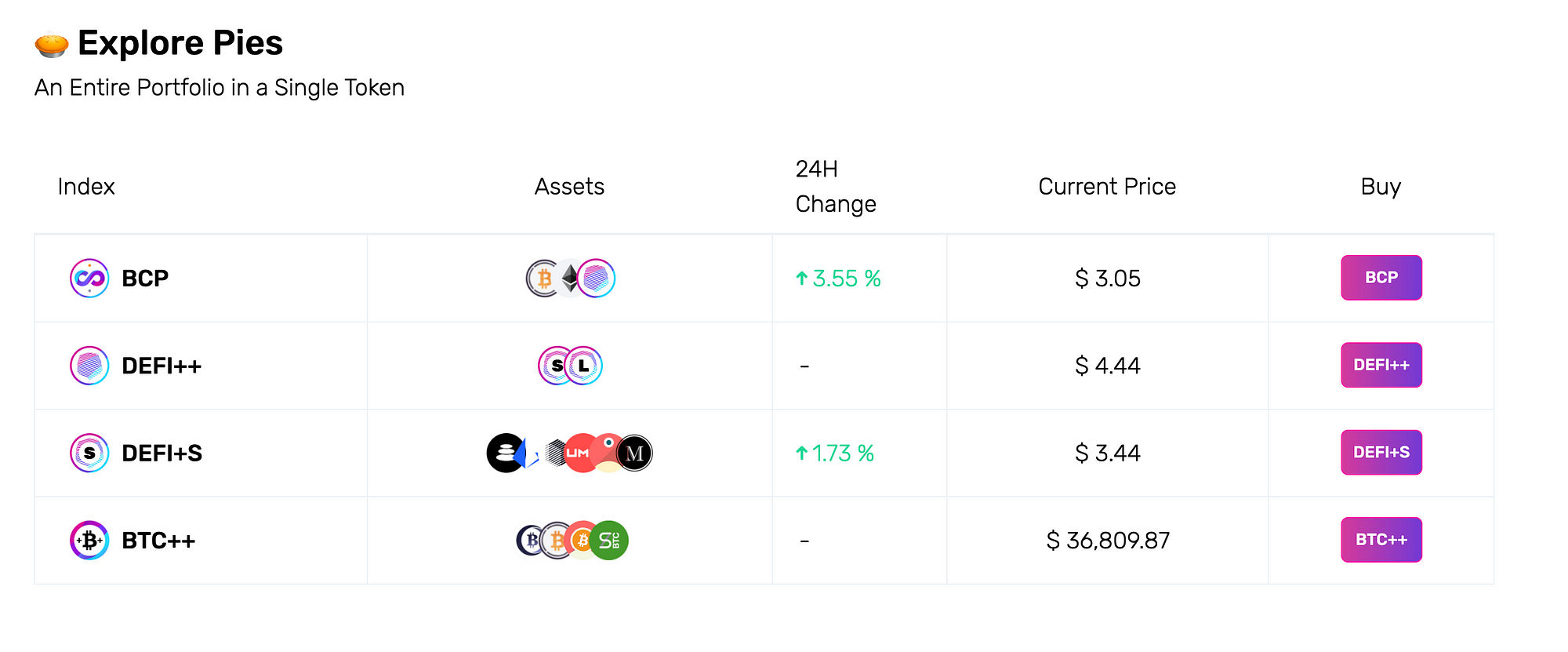Click the BTC++ index logo icon

point(89,540)
